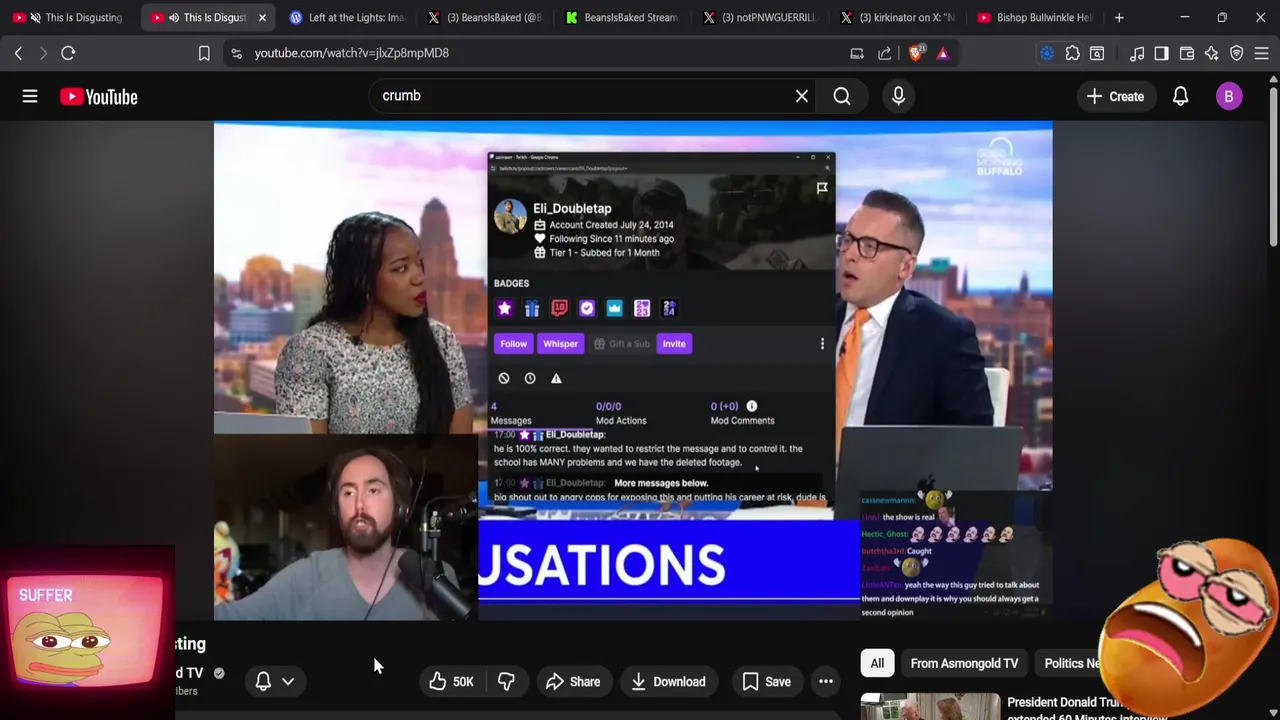Save video to a playlist

[766, 682]
